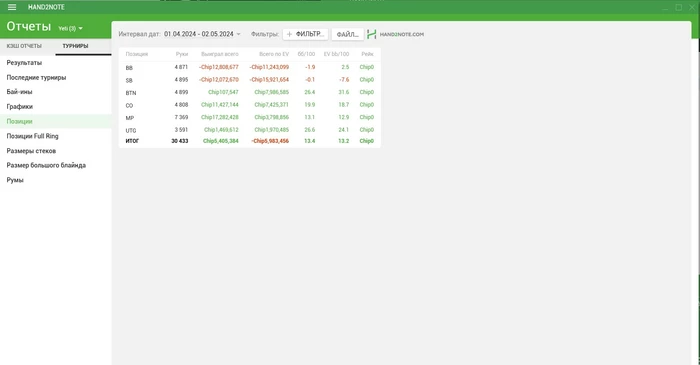Open the Размер большого блайнда report
The image size is (700, 365).
(x=46, y=165)
